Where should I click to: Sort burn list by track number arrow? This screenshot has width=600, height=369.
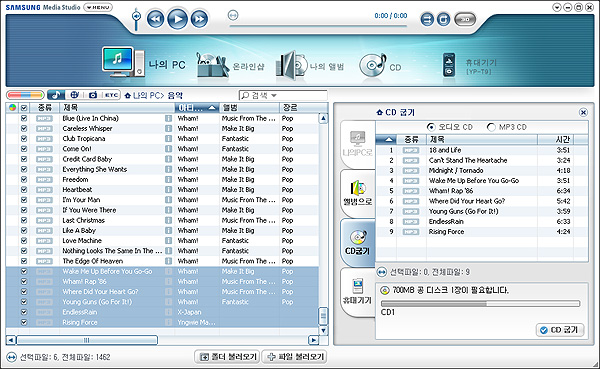coord(388,139)
